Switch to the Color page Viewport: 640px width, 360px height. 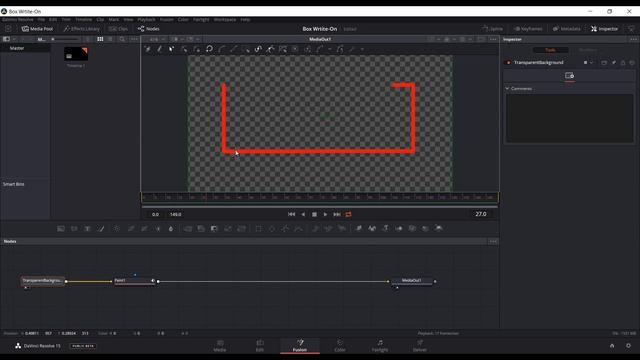pyautogui.click(x=340, y=345)
